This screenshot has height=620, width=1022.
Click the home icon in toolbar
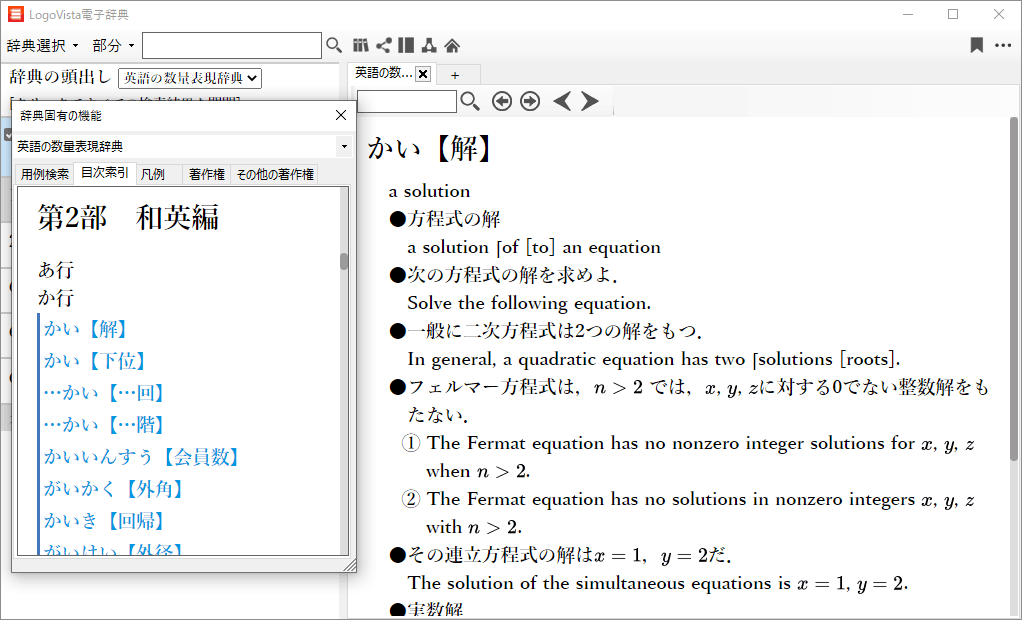click(x=452, y=45)
